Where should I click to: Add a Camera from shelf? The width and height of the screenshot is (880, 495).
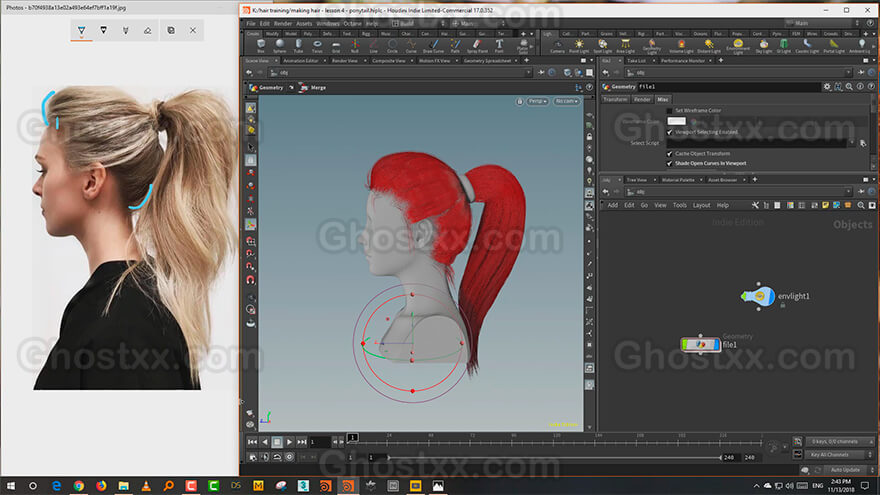(x=557, y=46)
